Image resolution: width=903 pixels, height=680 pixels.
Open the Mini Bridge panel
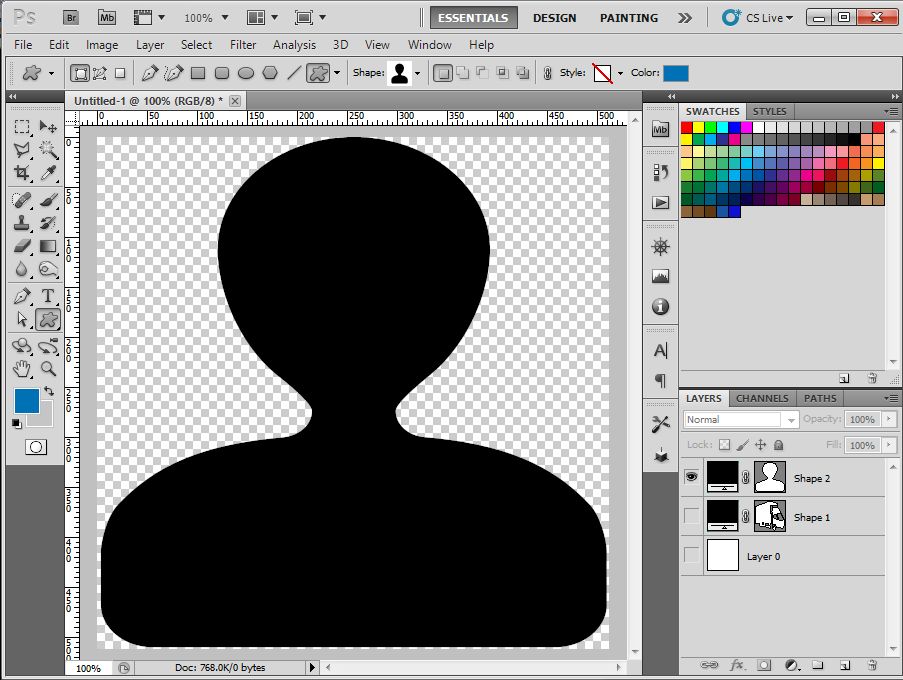coord(659,129)
